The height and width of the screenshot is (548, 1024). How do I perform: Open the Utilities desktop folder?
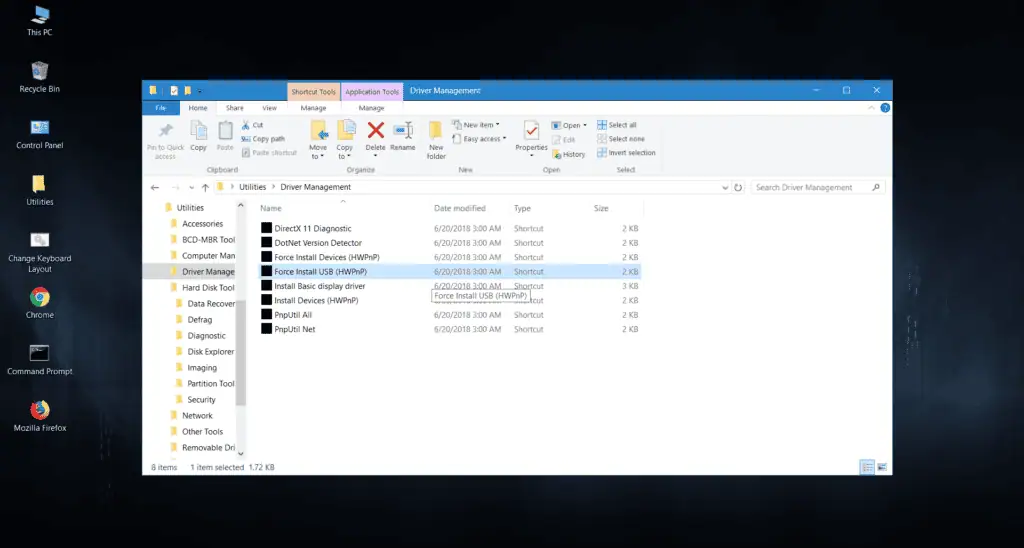click(x=39, y=190)
